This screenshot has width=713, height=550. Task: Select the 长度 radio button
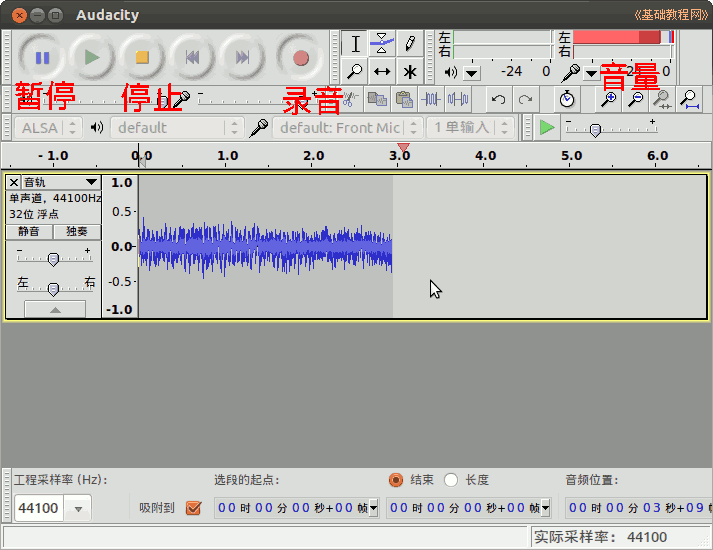click(451, 480)
